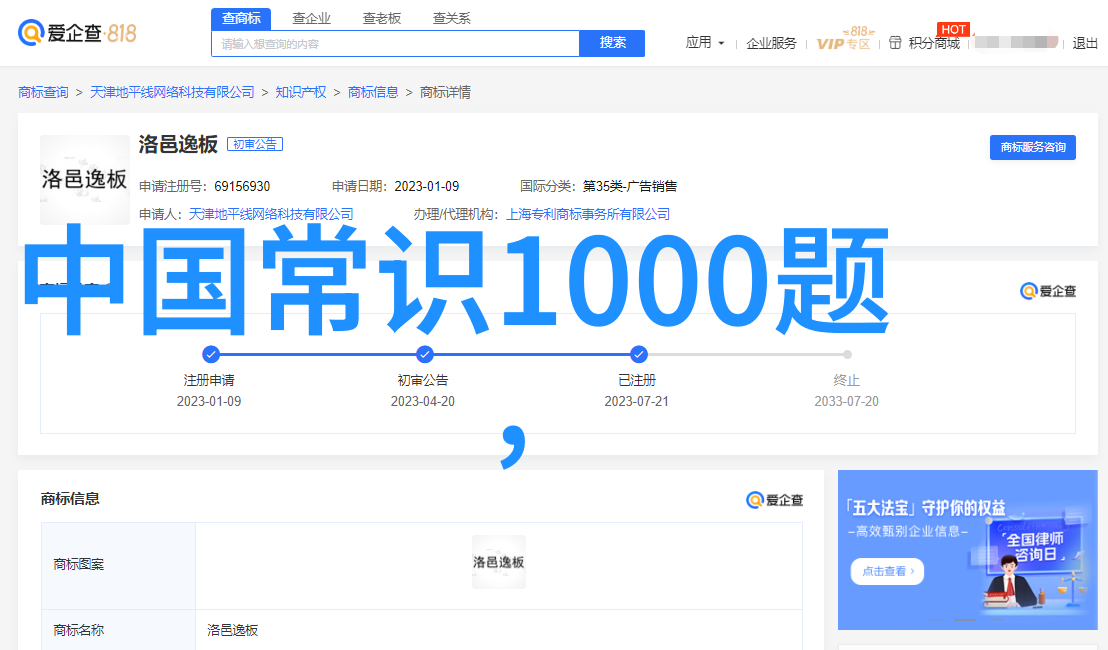
Task: Click the 终止 timeline end dot
Action: coord(847,355)
